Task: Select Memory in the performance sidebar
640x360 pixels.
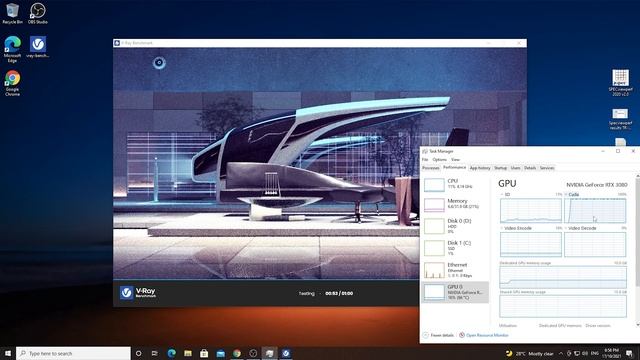Action: tap(454, 204)
